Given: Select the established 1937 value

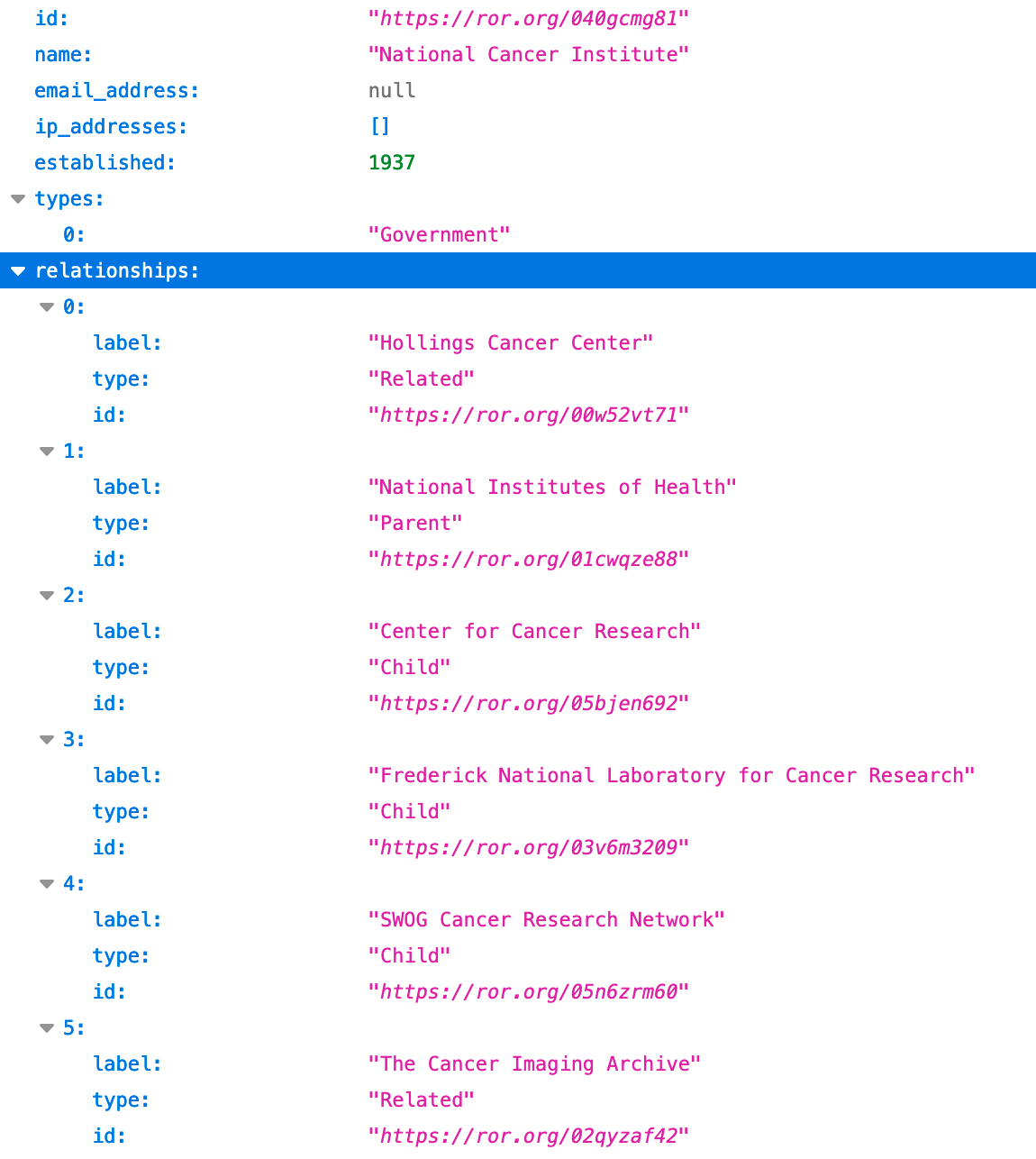Looking at the screenshot, I should pos(392,163).
